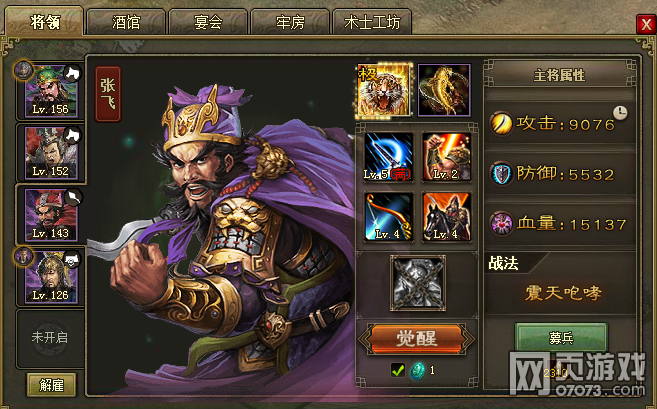Click the golden dragon equipment icon
This screenshot has width=657, height=409.
coord(444,90)
